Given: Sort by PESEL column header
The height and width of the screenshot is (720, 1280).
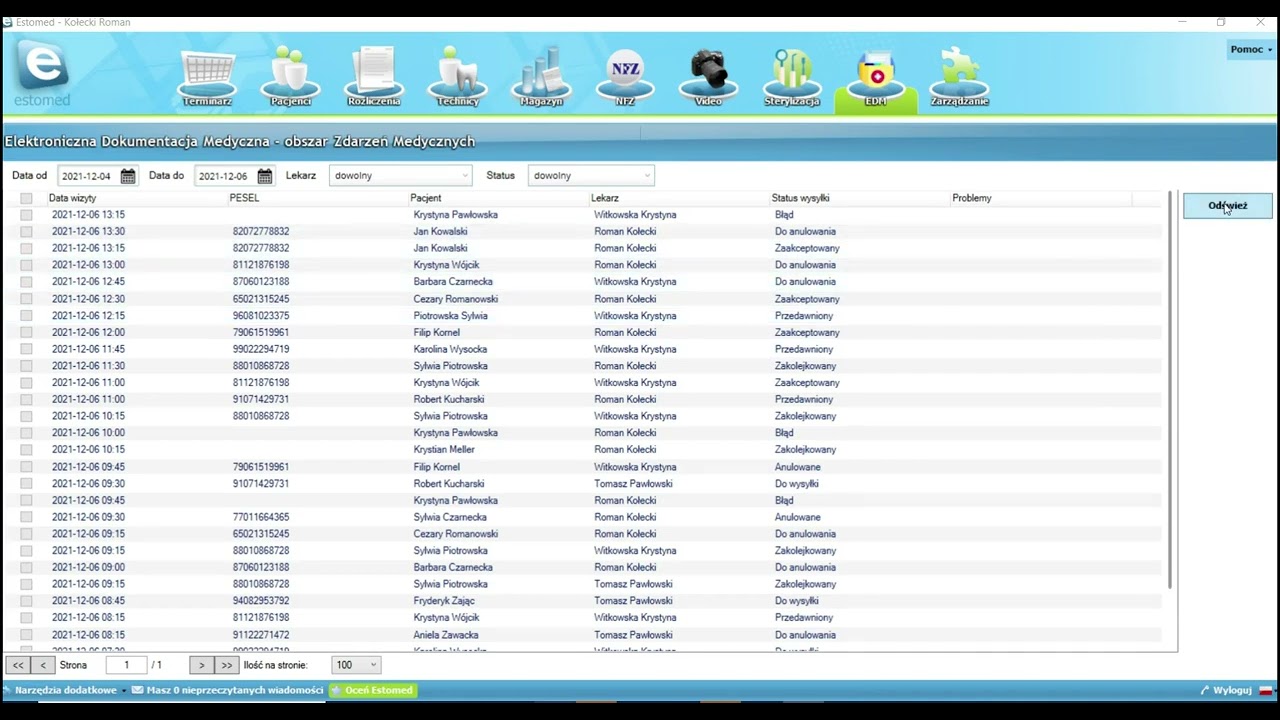Looking at the screenshot, I should tap(244, 198).
